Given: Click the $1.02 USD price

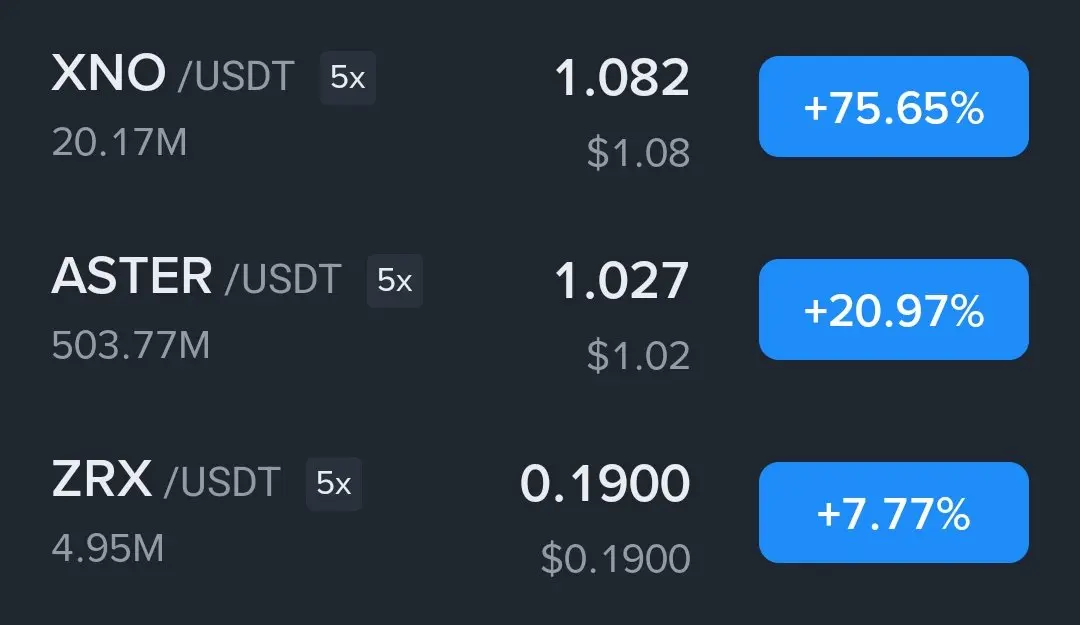Looking at the screenshot, I should pyautogui.click(x=638, y=356).
